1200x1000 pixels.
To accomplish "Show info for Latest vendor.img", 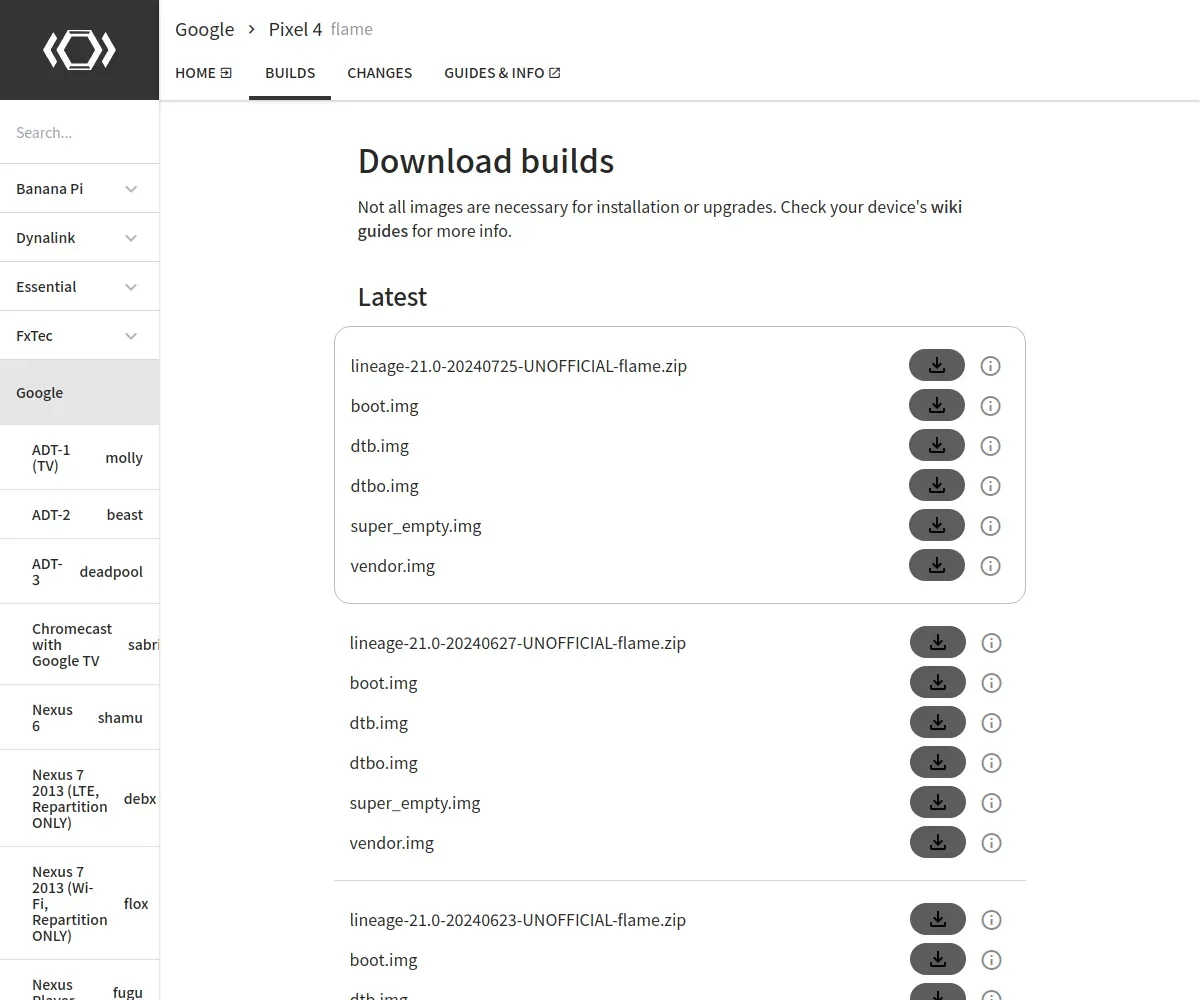I will coord(990,566).
